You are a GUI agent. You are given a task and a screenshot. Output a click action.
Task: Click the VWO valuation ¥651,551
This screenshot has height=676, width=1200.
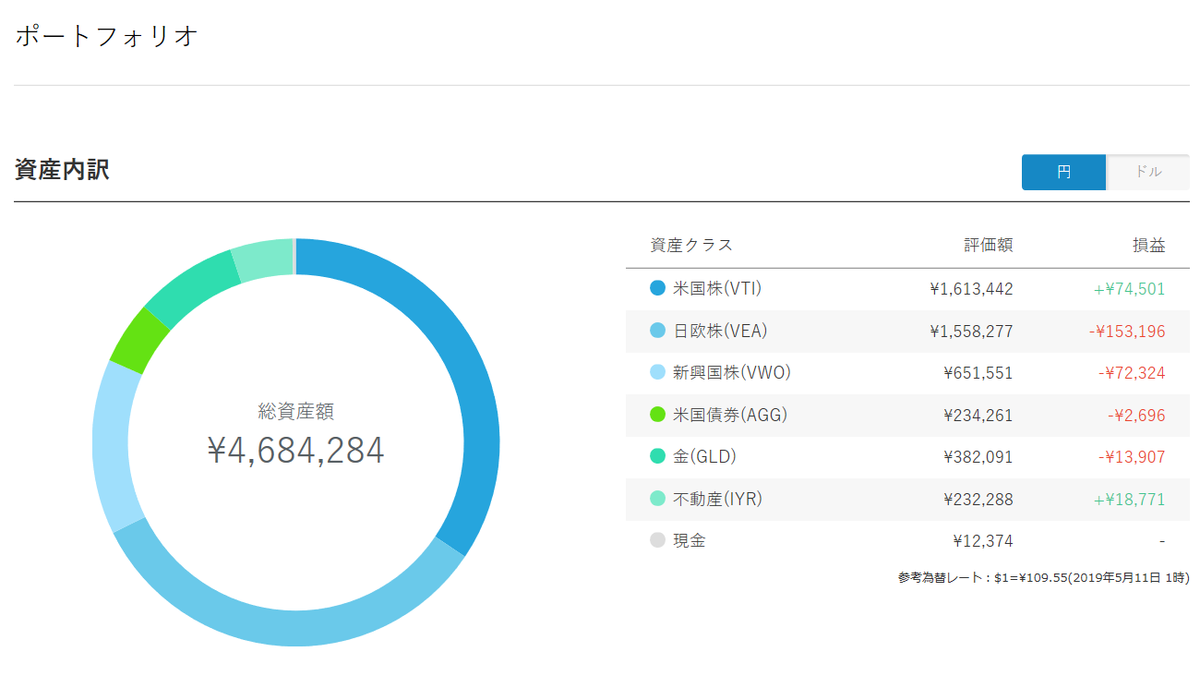click(x=978, y=373)
